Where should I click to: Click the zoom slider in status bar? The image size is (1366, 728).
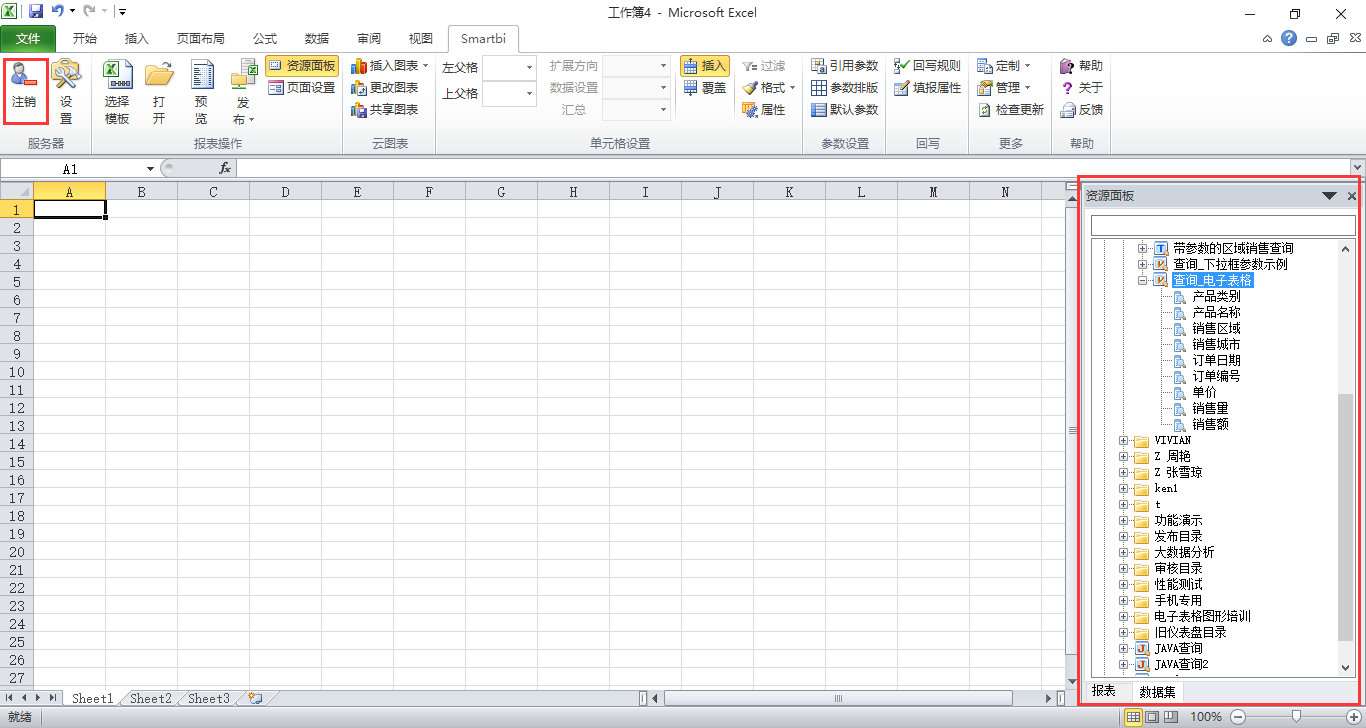pyautogui.click(x=1296, y=716)
